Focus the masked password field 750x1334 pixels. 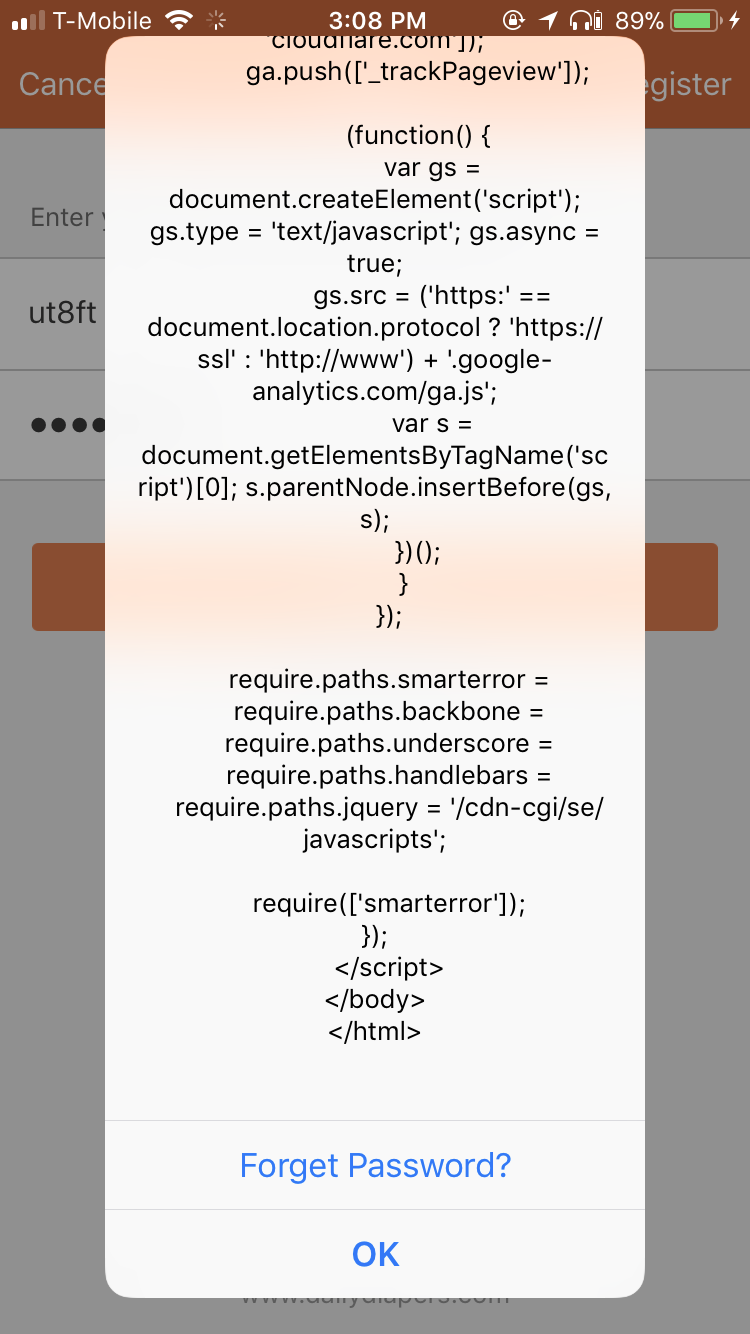[55, 425]
